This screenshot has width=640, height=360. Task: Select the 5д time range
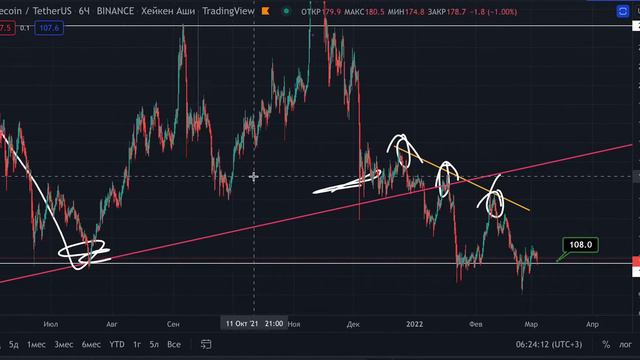click(x=13, y=344)
